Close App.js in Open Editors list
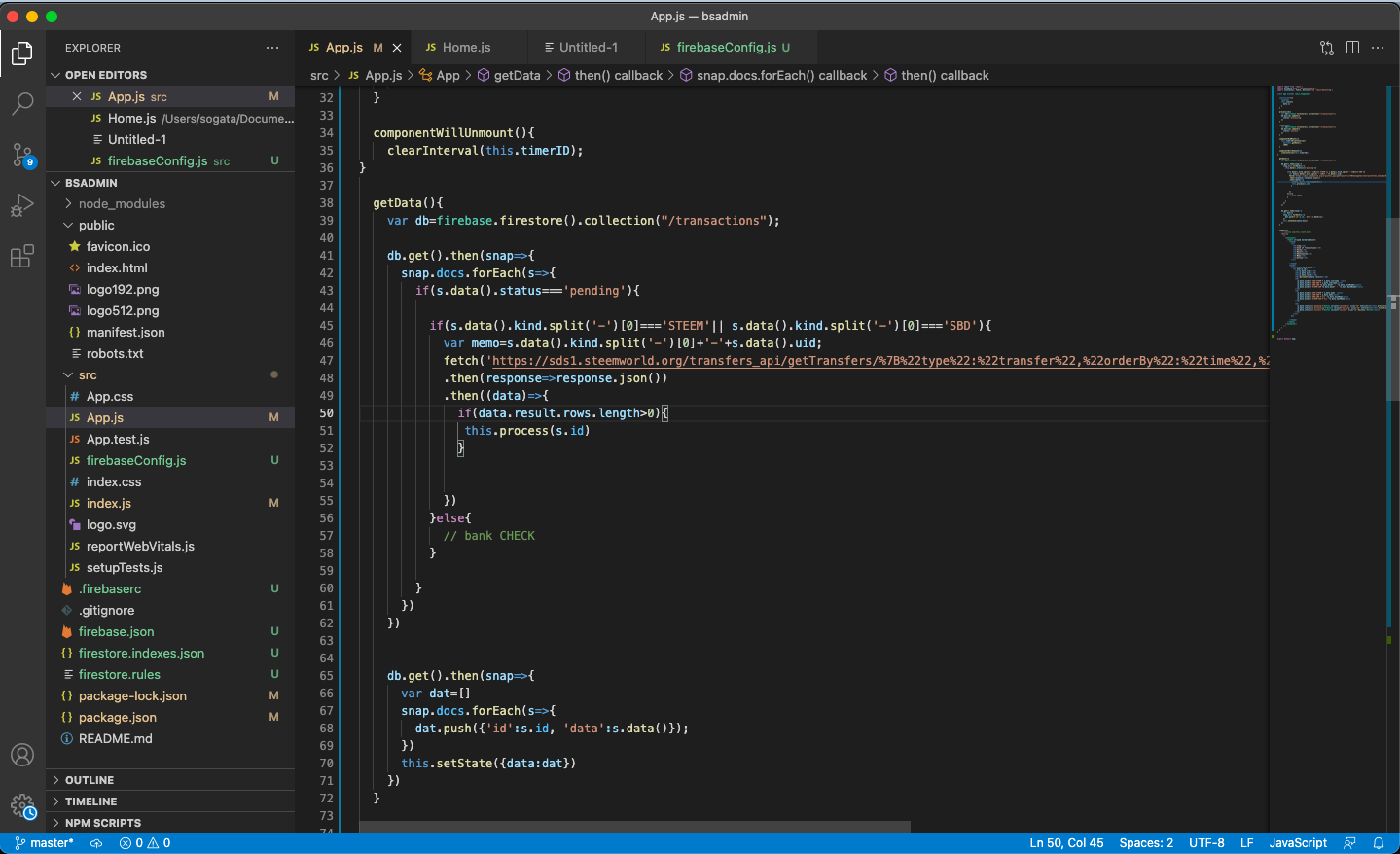This screenshot has height=854, width=1400. click(x=77, y=96)
